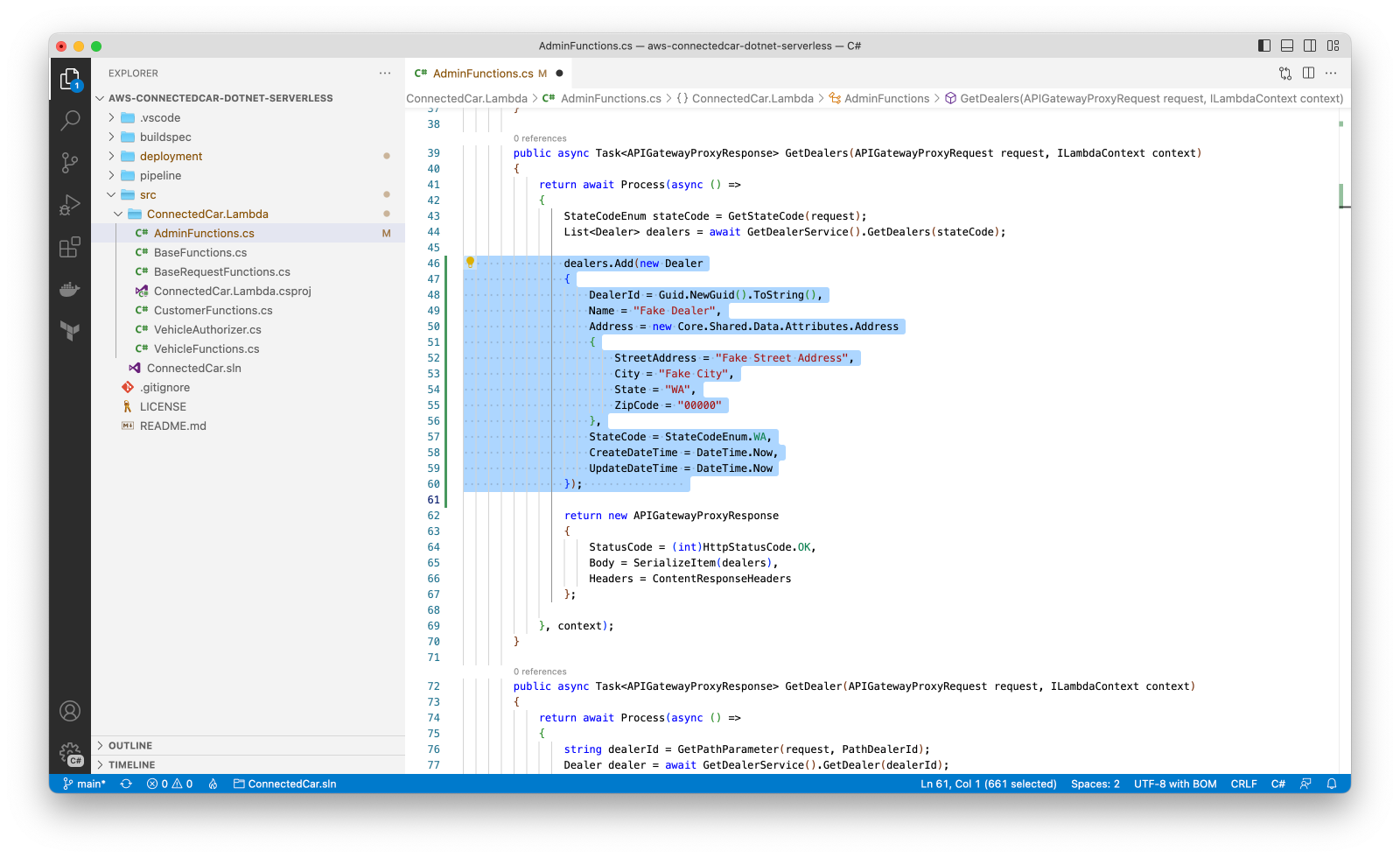Collapse the ConnectedCar.Lambda folder
Screen dimensions: 1400x858
point(207,214)
